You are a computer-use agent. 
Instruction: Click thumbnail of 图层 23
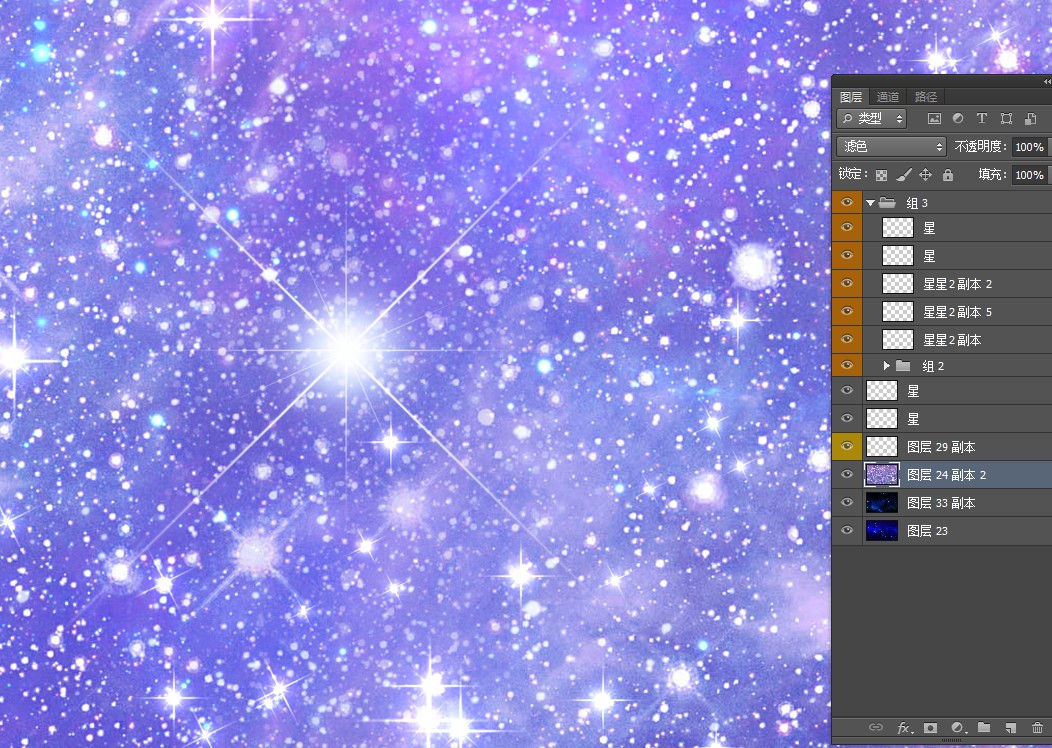tap(882, 530)
